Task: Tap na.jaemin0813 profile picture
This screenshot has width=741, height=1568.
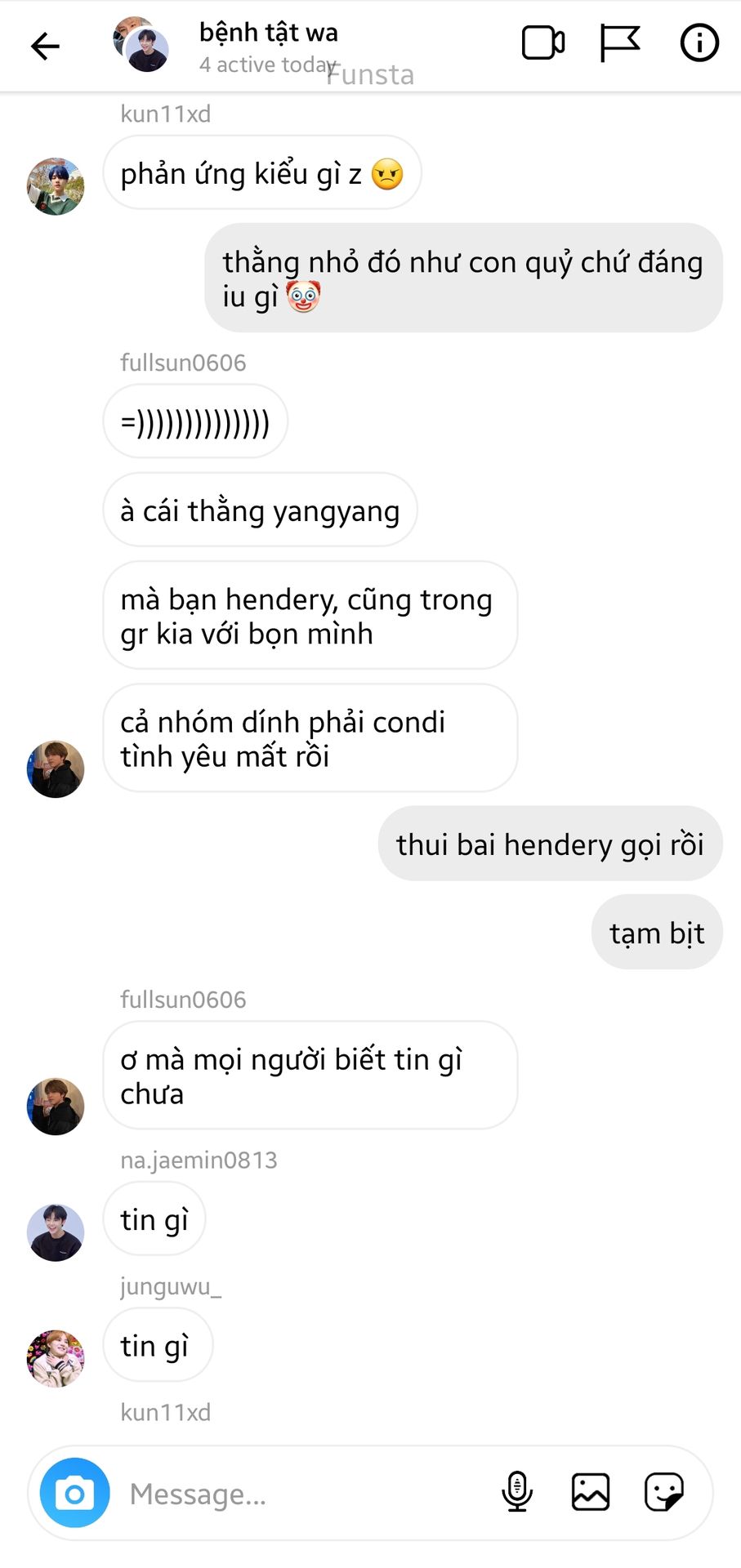Action: pos(56,1232)
